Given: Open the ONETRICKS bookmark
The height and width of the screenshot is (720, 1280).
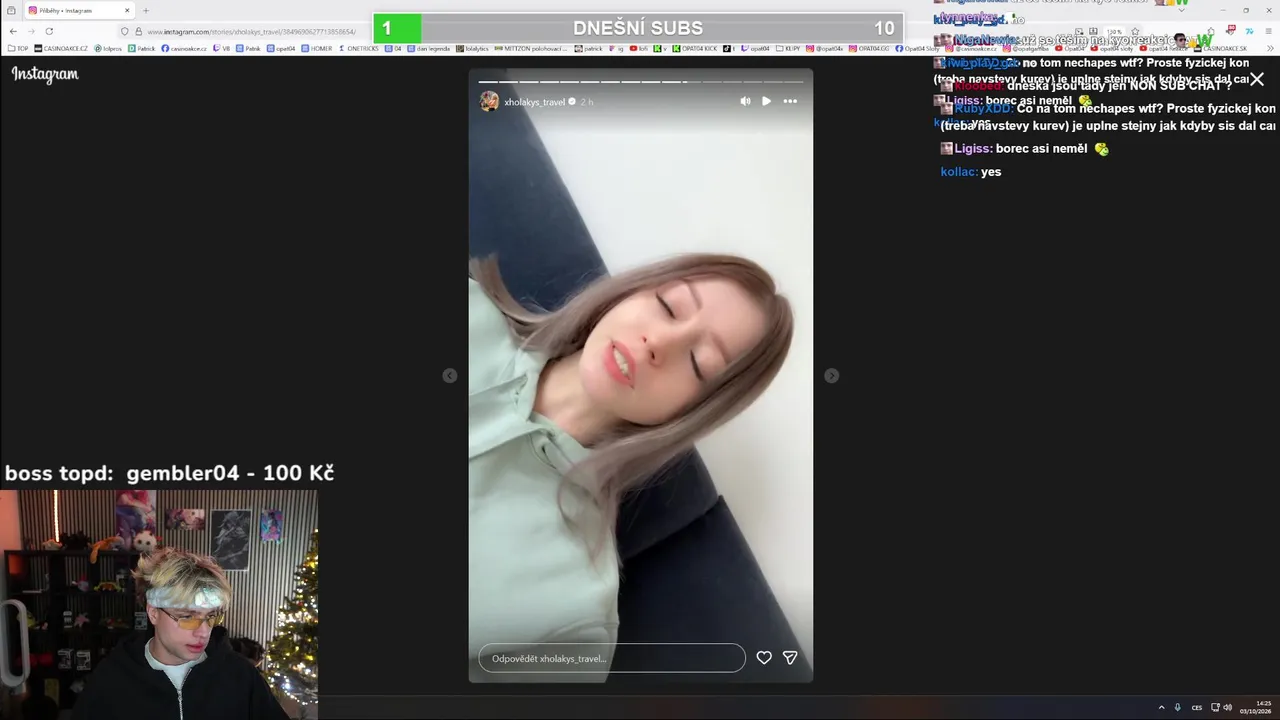Looking at the screenshot, I should point(359,48).
